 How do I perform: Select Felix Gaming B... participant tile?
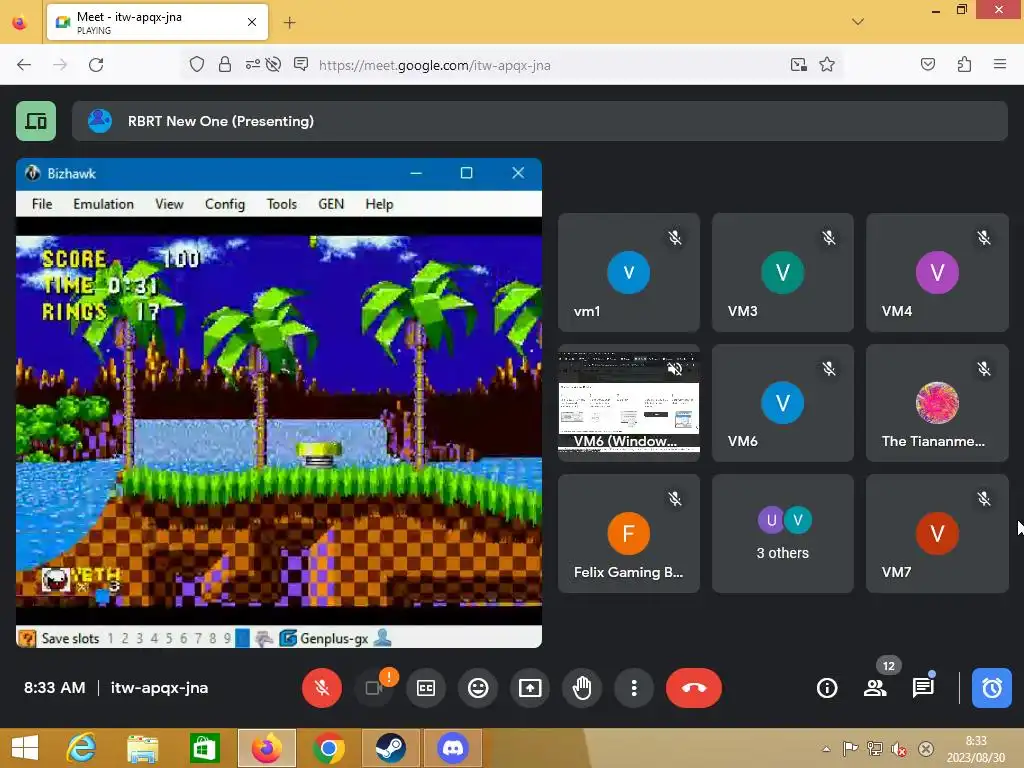[x=629, y=534]
